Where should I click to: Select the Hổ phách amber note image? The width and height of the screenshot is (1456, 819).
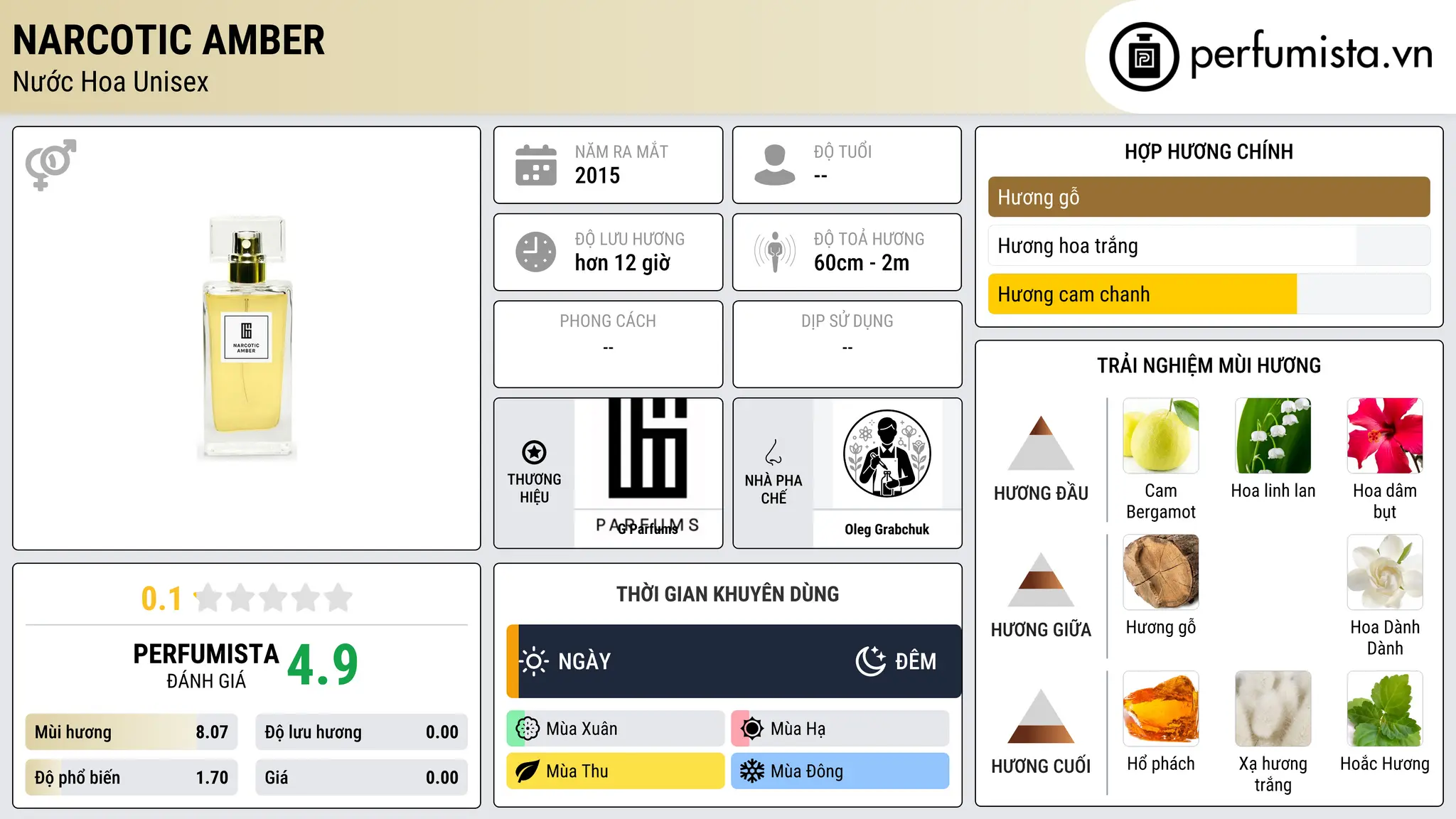click(x=1161, y=709)
